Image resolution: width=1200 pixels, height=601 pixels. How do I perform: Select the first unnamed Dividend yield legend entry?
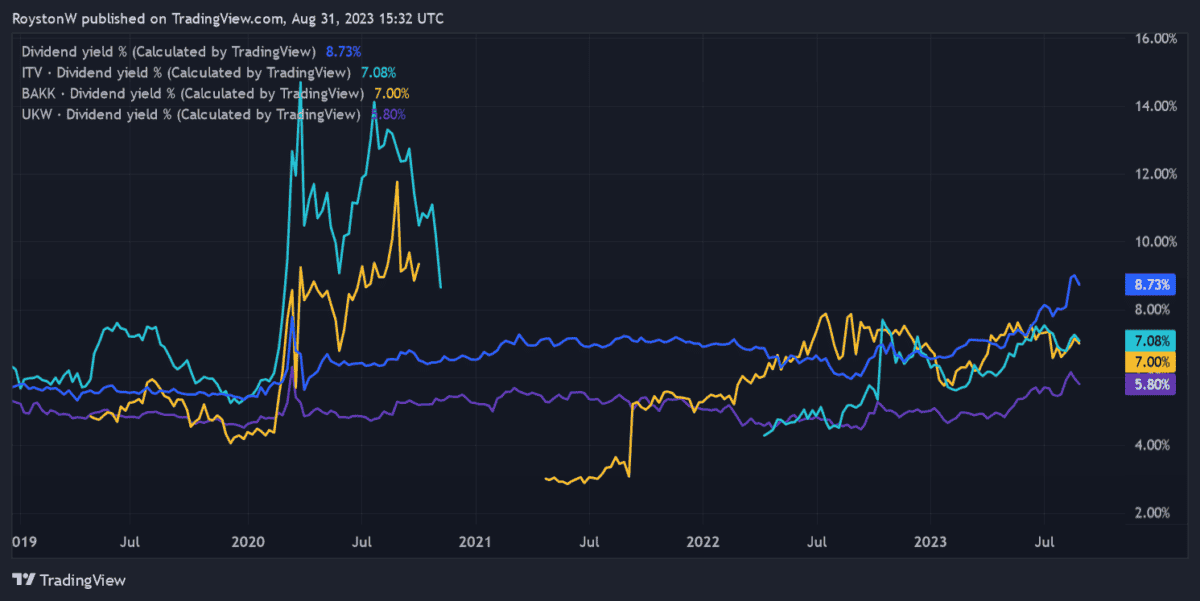pyautogui.click(x=168, y=51)
